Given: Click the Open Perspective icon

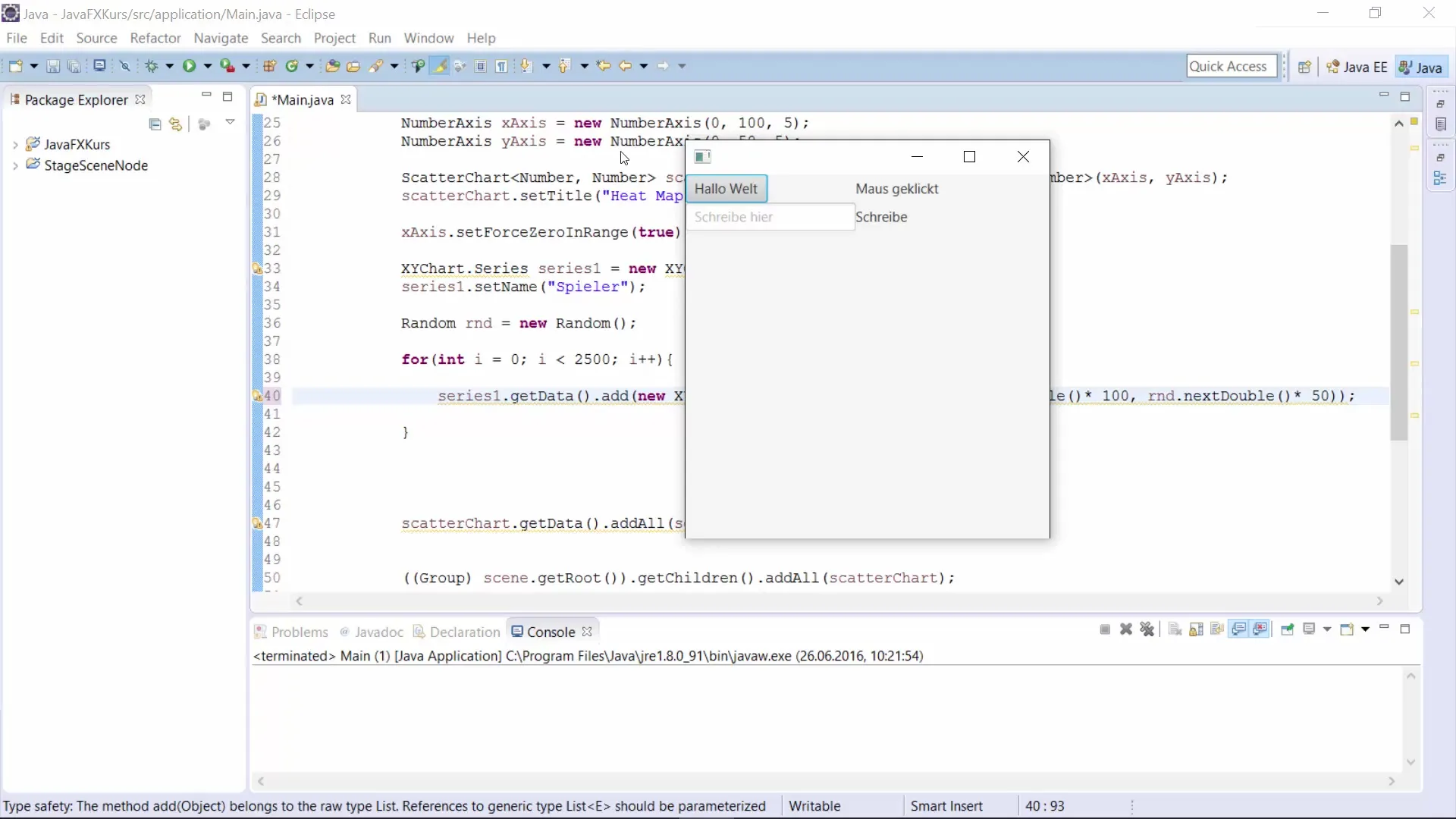Looking at the screenshot, I should (1304, 67).
